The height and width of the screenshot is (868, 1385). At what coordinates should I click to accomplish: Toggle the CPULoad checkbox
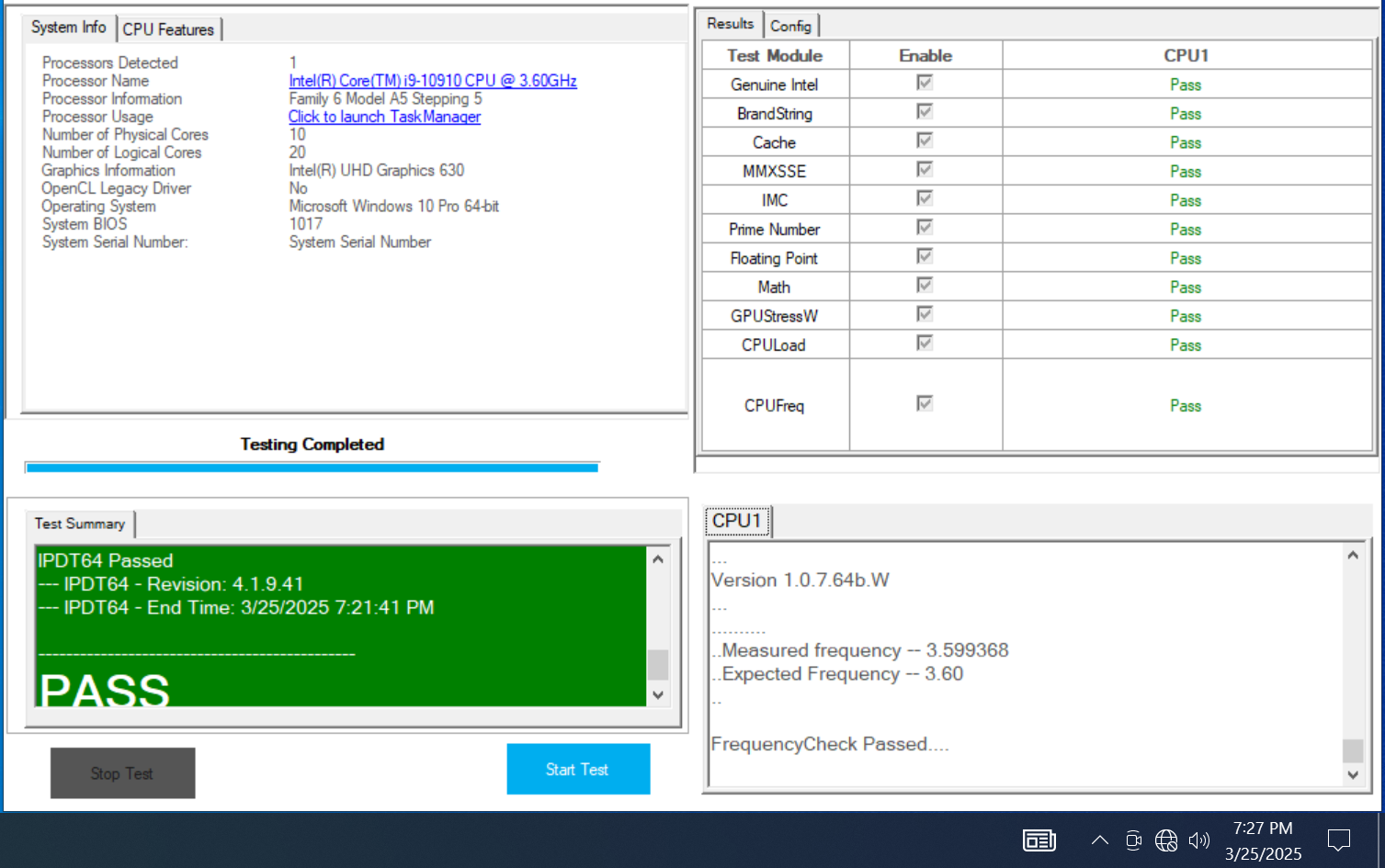tap(925, 343)
